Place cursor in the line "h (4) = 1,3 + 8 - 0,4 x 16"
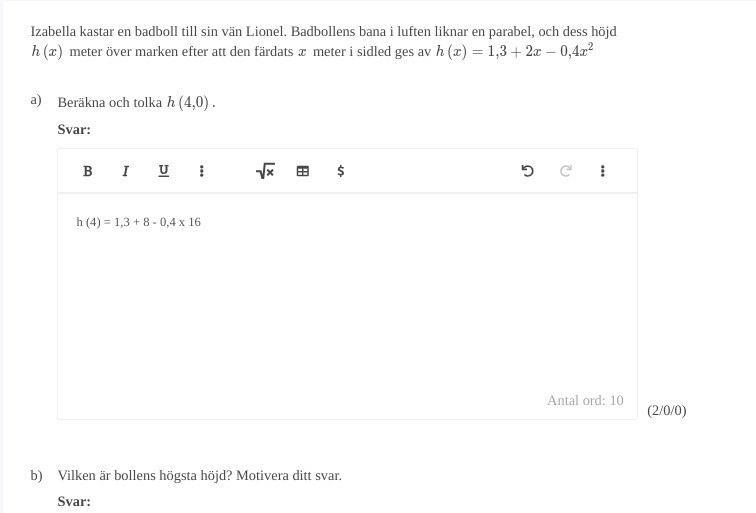 pos(138,222)
